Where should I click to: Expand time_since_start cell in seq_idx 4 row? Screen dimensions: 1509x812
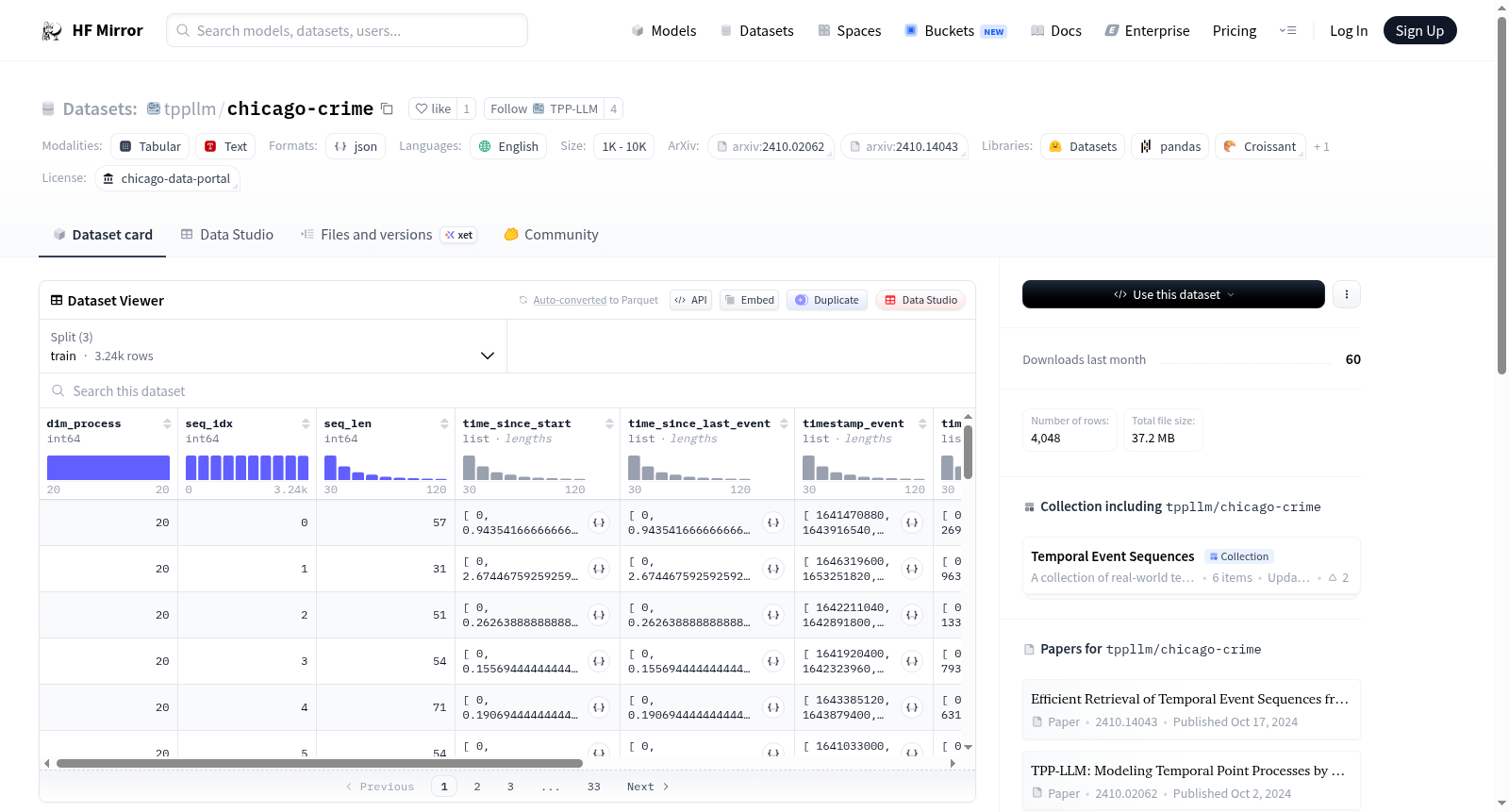click(x=599, y=707)
